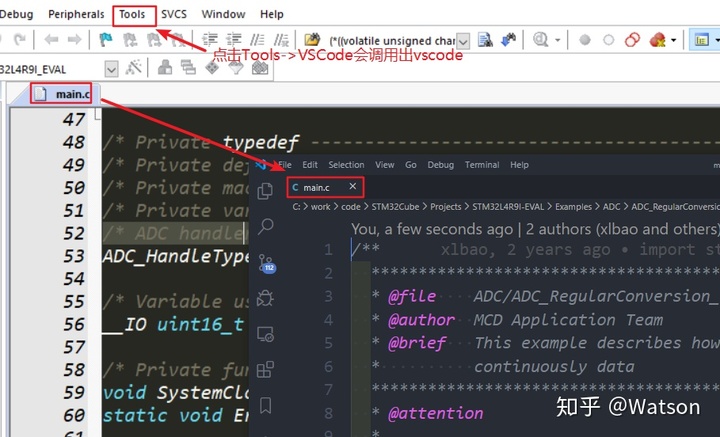Comment selection with the comment icon
The image size is (720, 437).
(257, 40)
